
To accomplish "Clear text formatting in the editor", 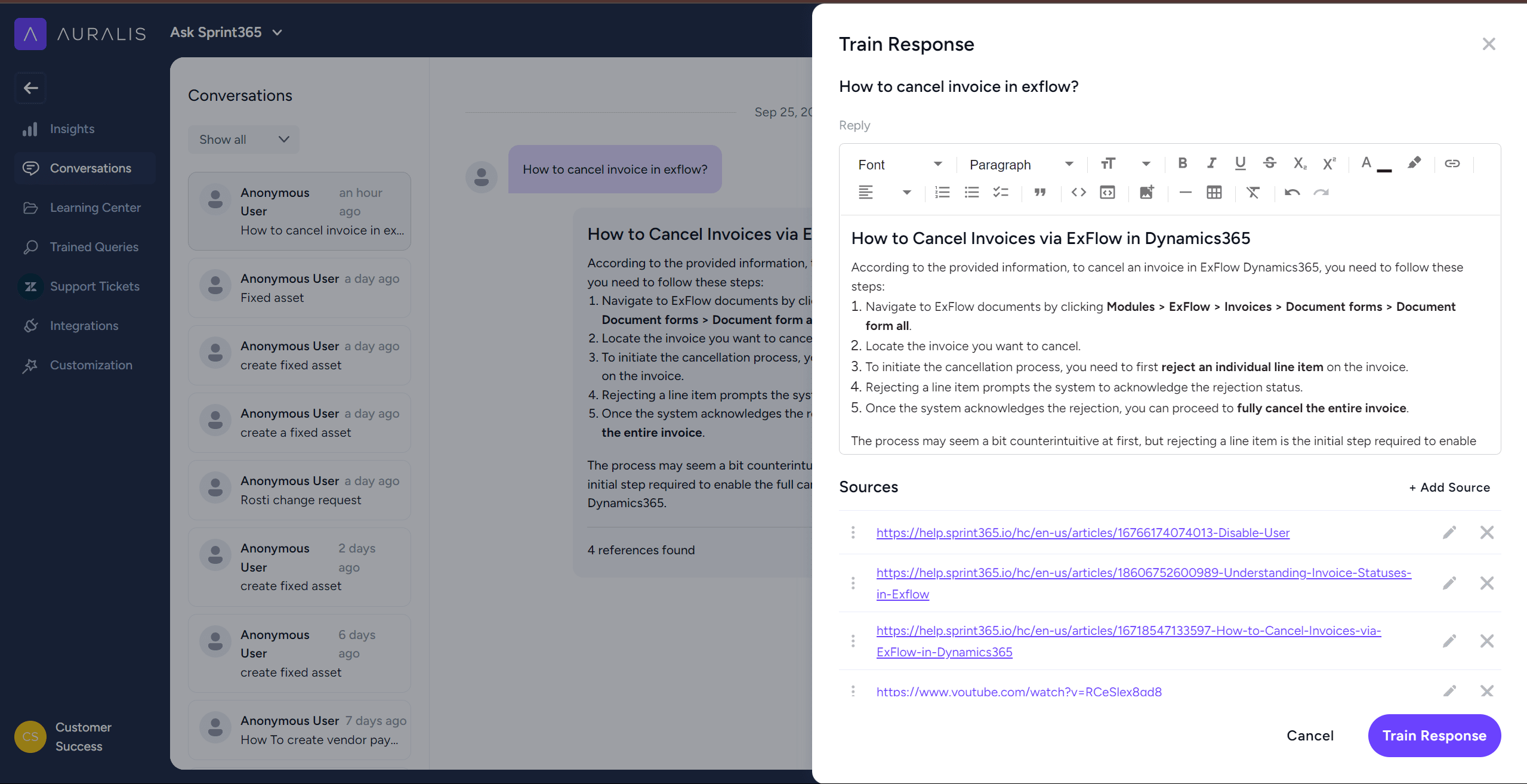I will (1253, 192).
